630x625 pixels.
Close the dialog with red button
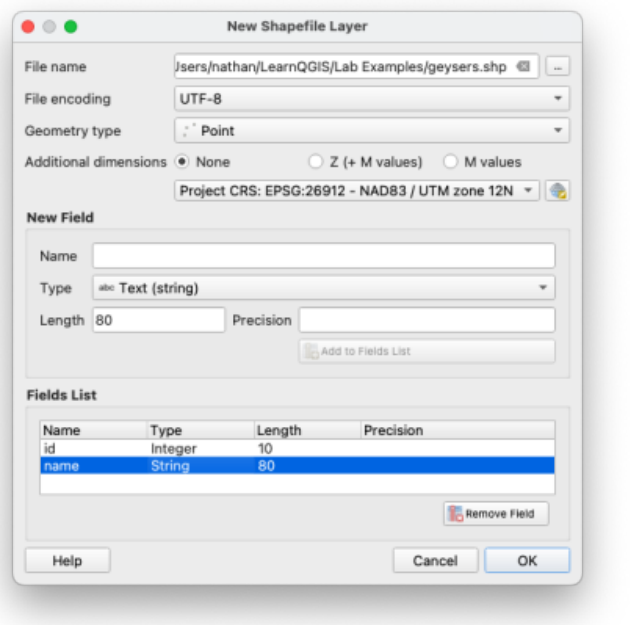[28, 27]
